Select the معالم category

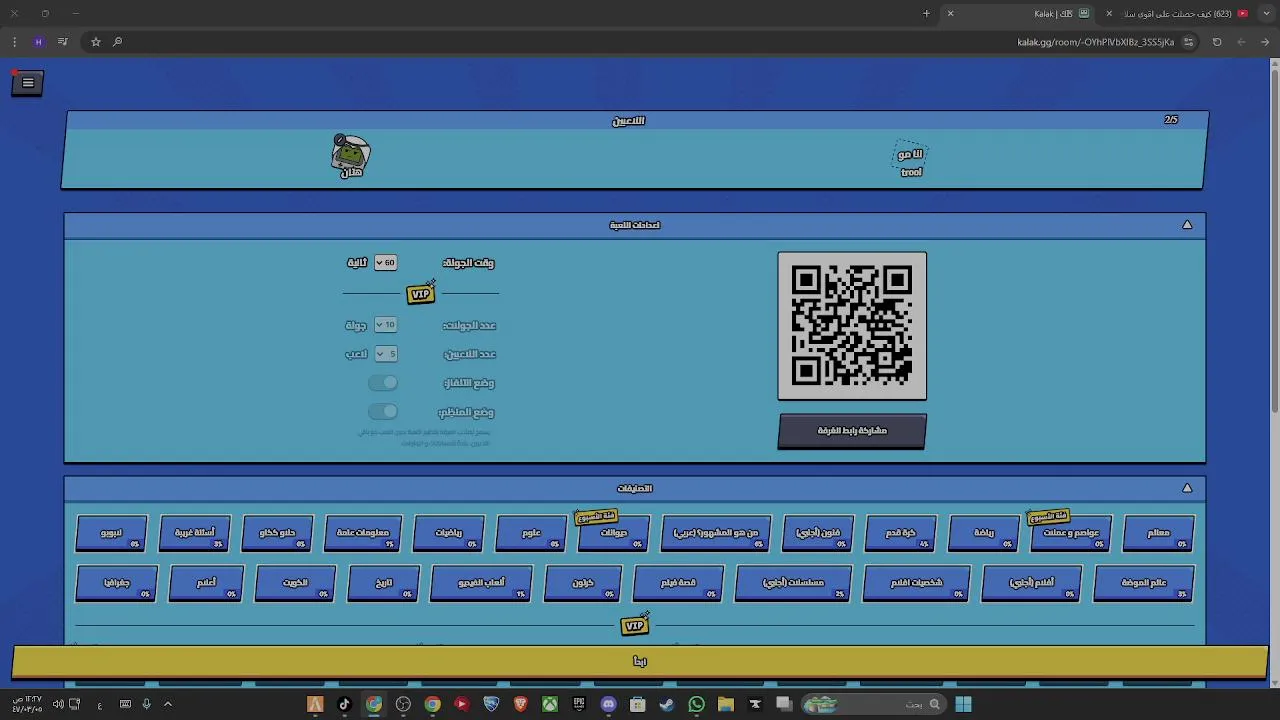point(1158,533)
